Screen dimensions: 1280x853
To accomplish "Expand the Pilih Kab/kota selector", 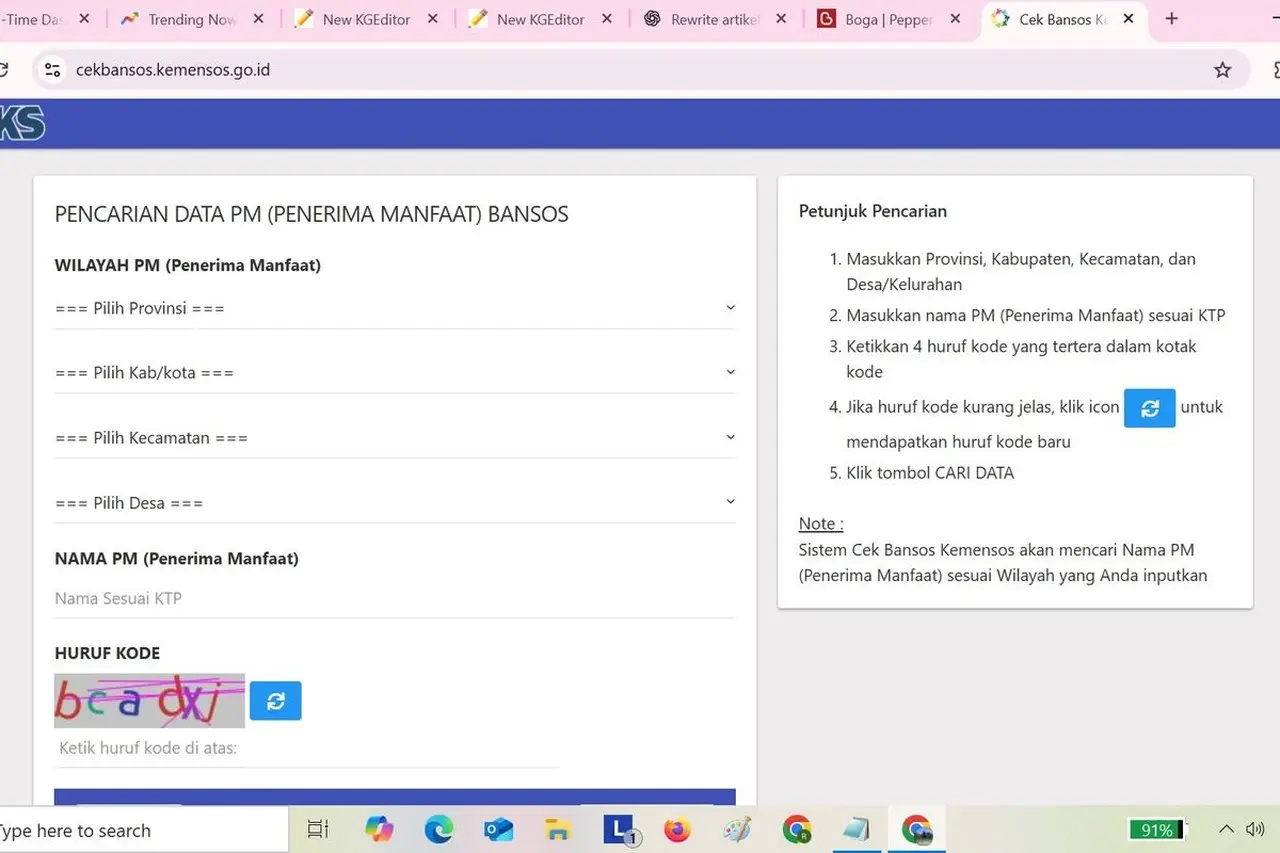I will [394, 372].
